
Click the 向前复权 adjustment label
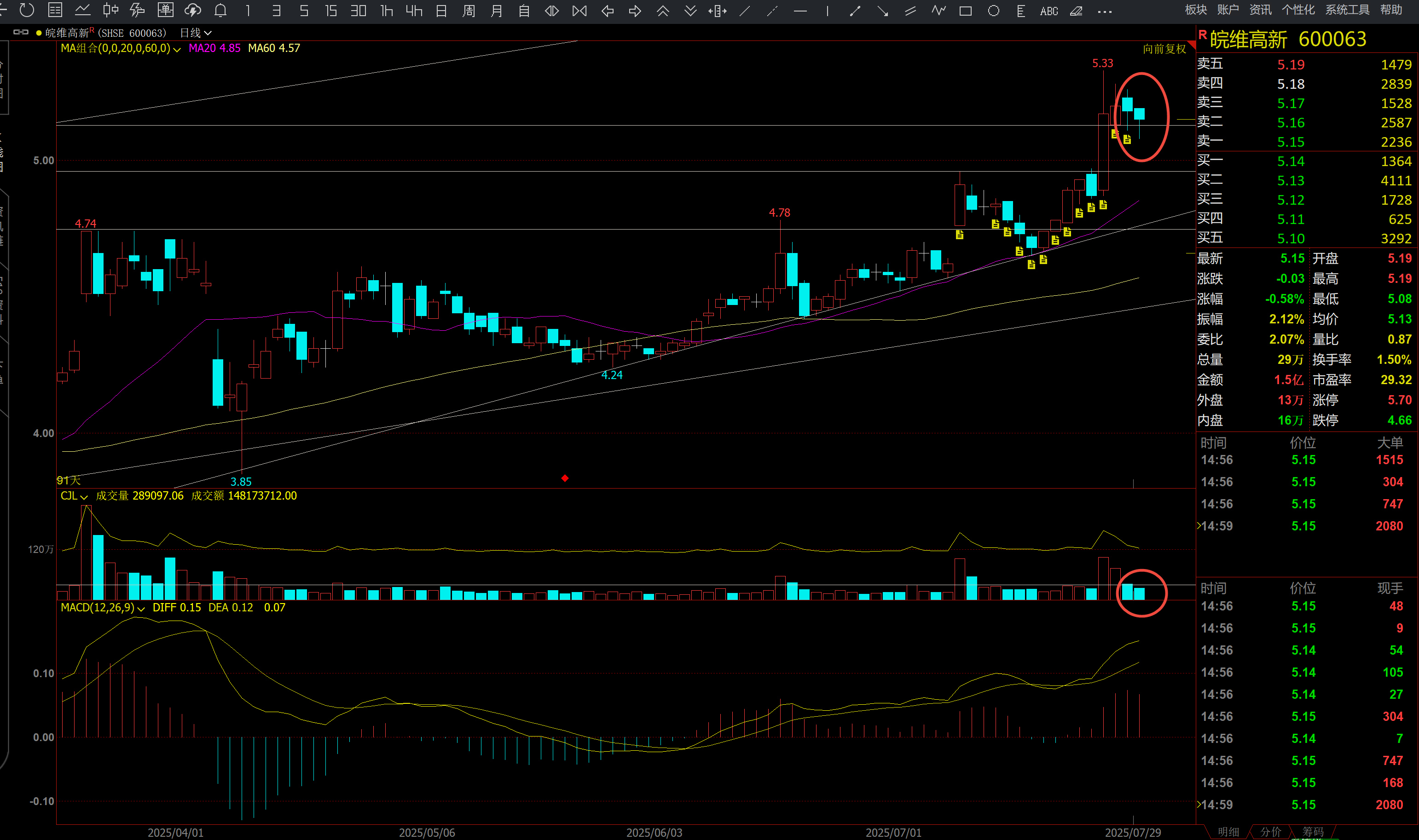point(1164,49)
